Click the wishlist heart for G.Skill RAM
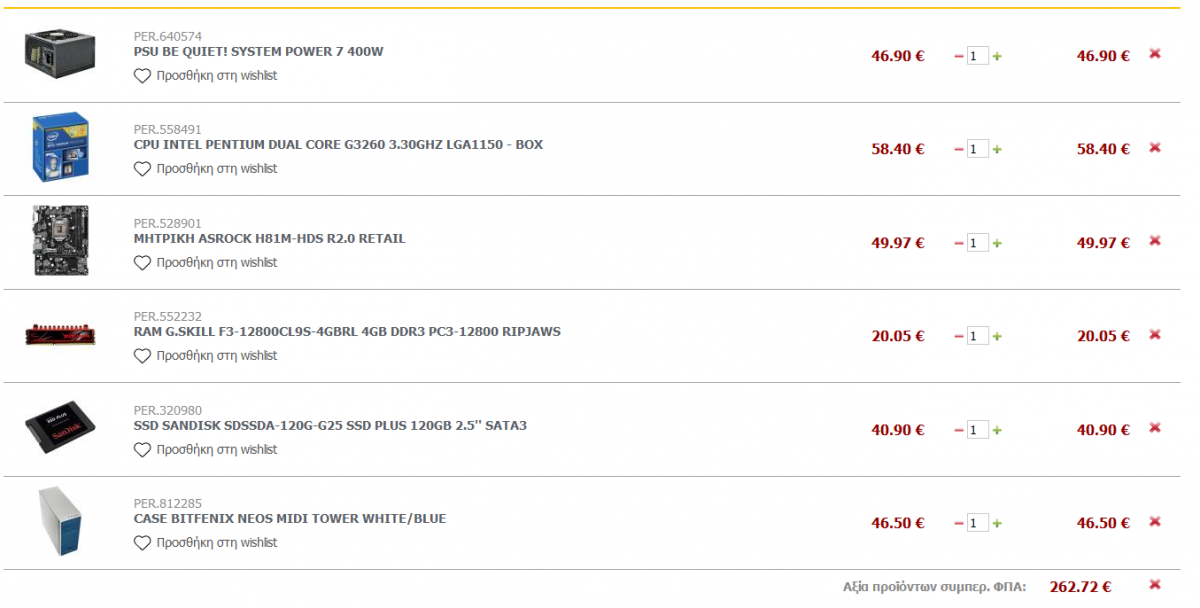The height and width of the screenshot is (608, 1200). point(142,356)
